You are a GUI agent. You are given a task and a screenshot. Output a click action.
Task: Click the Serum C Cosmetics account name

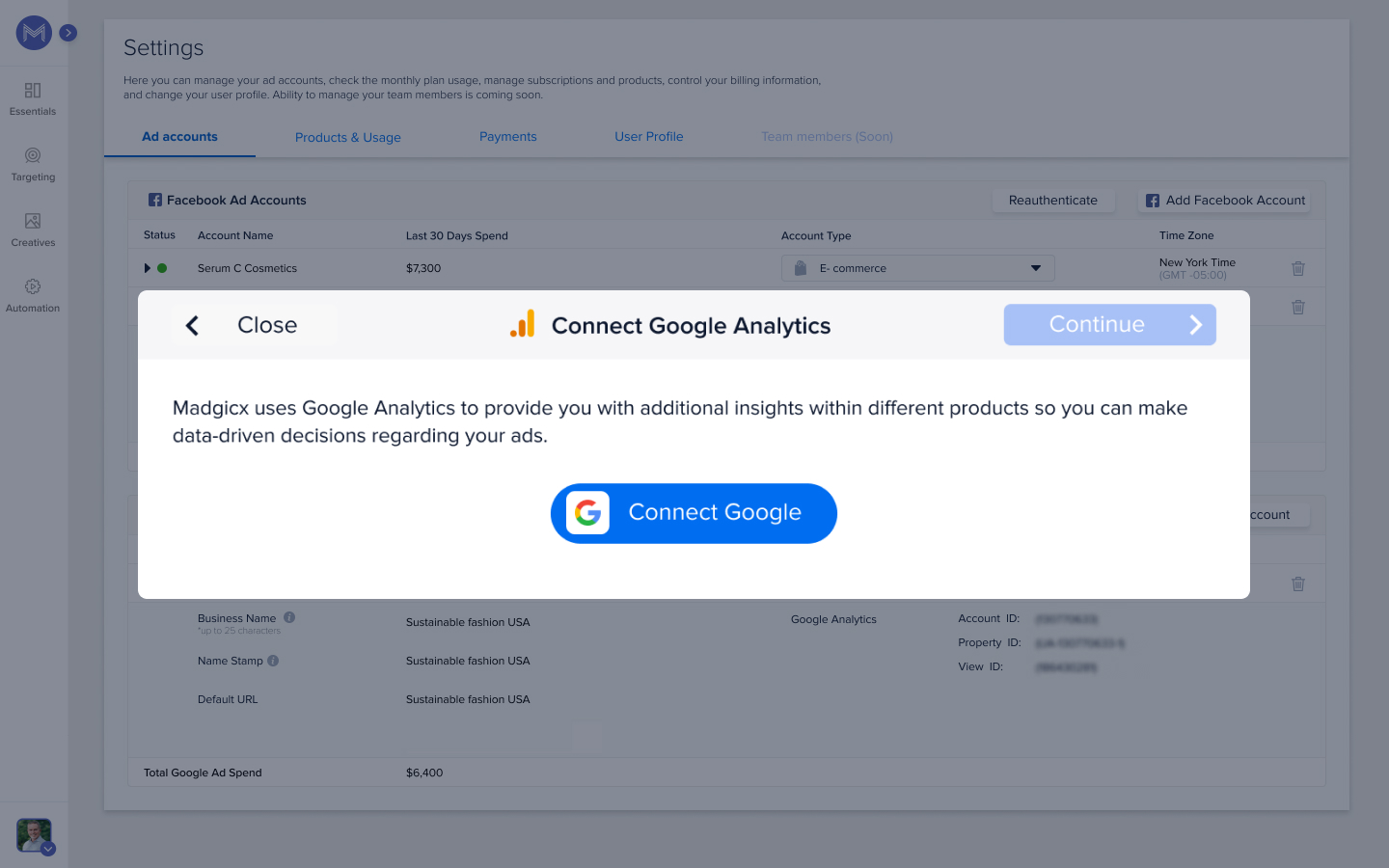click(247, 268)
